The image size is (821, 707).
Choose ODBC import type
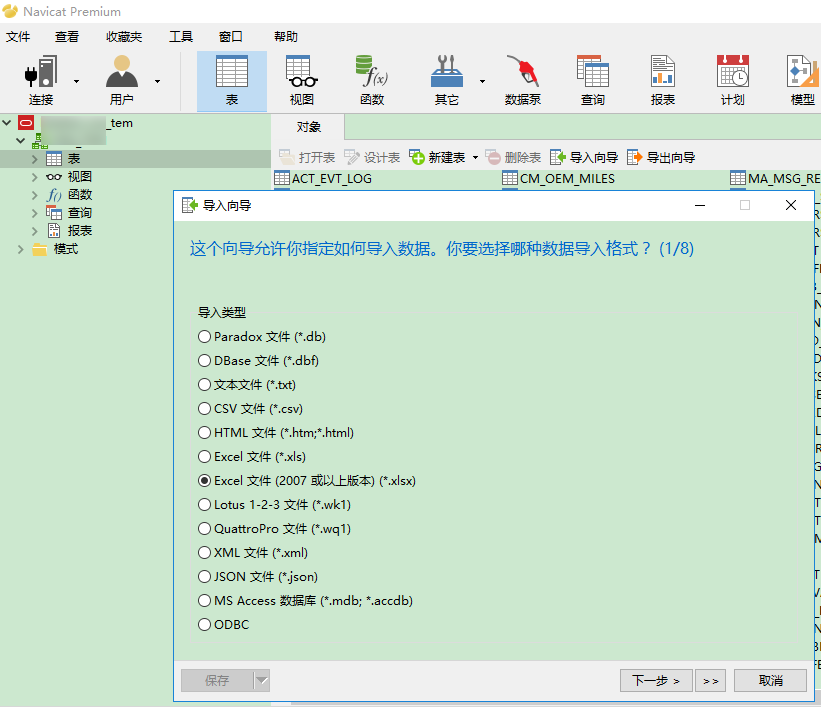tap(224, 625)
